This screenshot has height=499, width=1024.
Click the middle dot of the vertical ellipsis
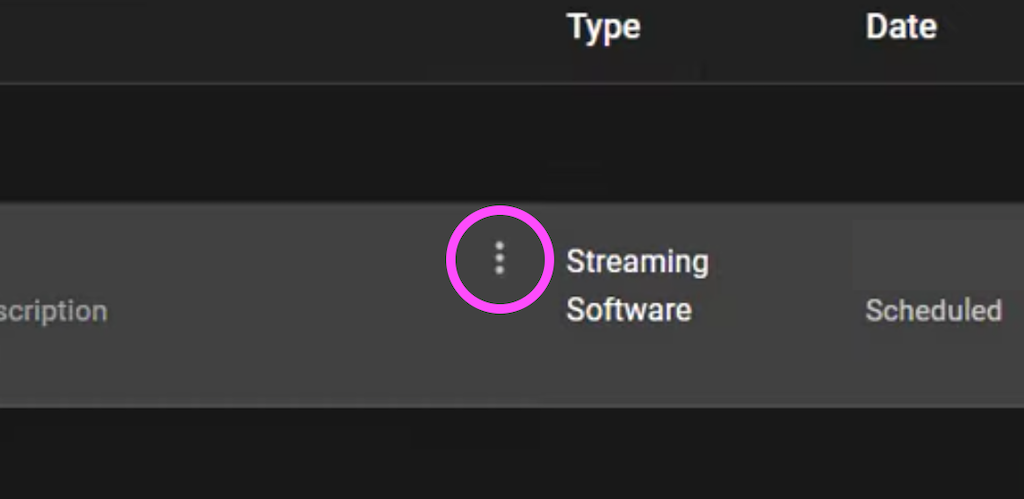[500, 259]
